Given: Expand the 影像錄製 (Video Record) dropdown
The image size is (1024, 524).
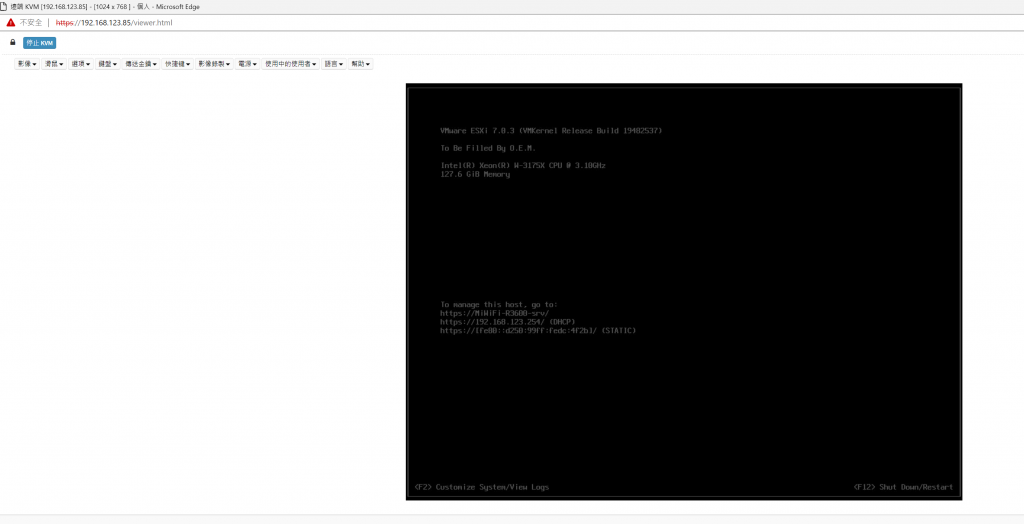Looking at the screenshot, I should pos(214,64).
